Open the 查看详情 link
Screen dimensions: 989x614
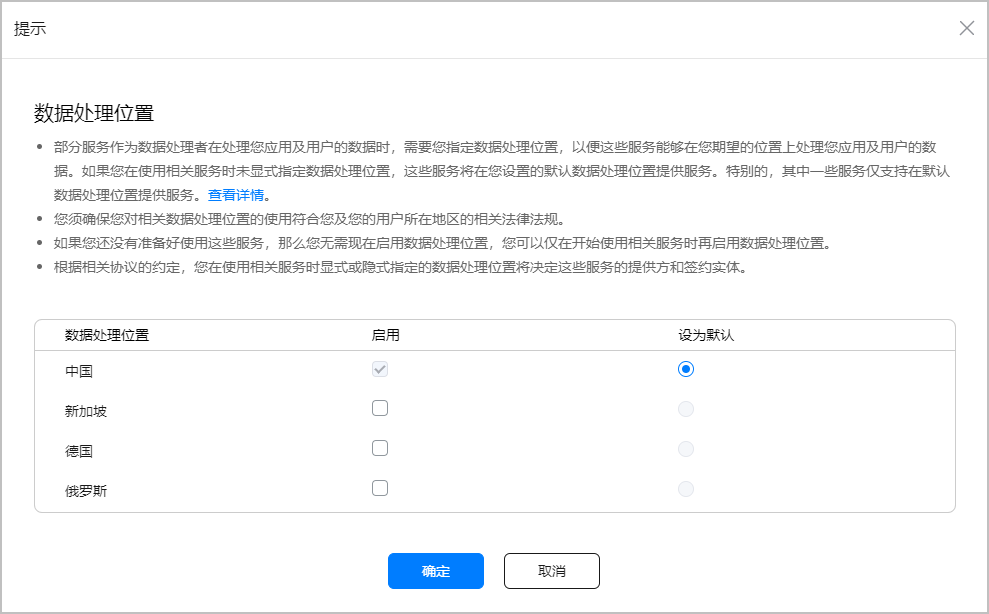[x=237, y=195]
